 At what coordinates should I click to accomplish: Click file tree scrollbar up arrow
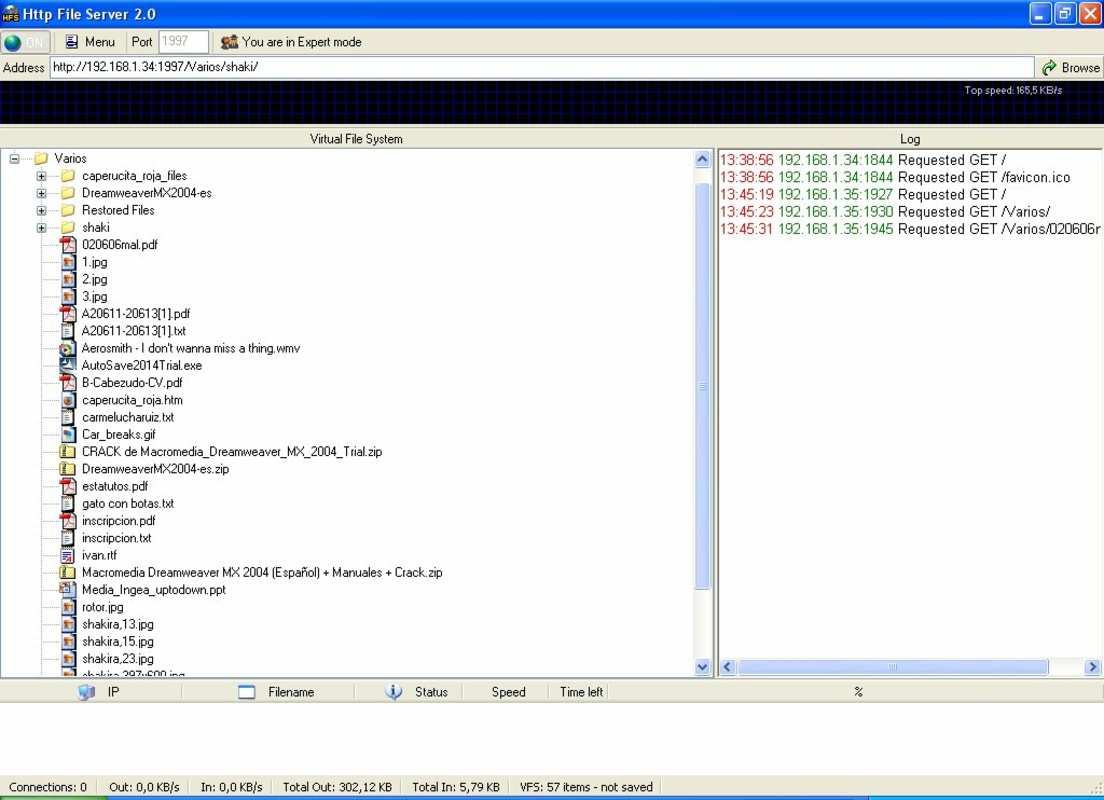click(702, 159)
